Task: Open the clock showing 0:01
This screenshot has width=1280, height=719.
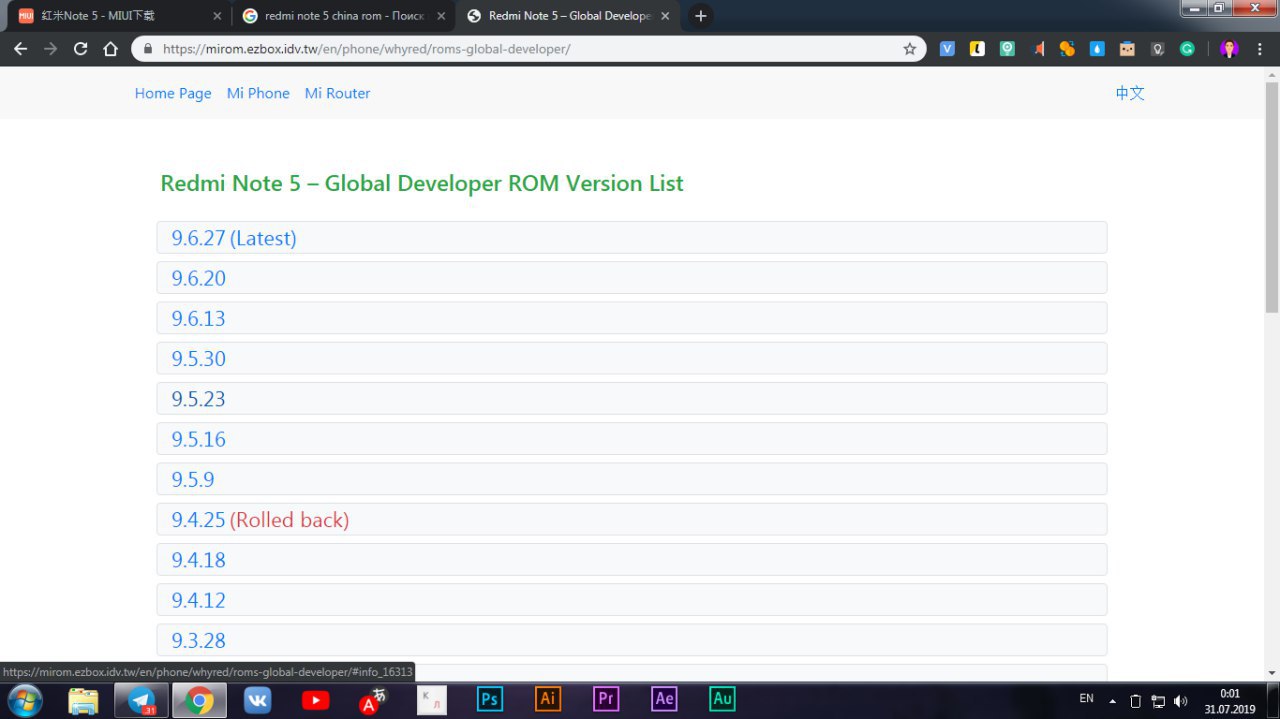Action: [x=1229, y=701]
